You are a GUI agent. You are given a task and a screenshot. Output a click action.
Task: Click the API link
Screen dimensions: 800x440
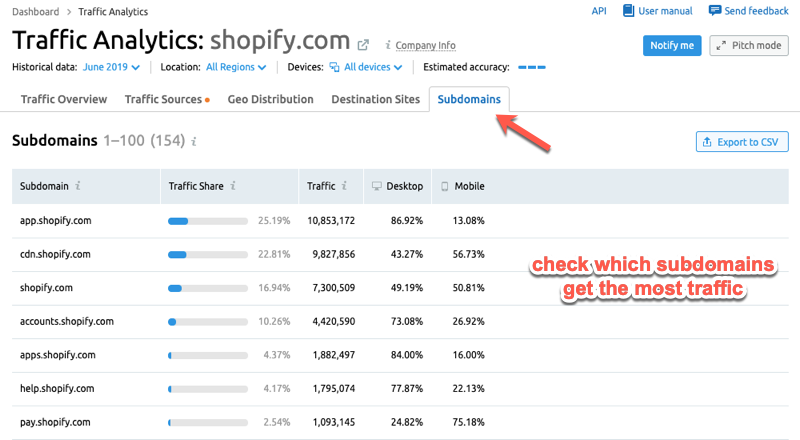(x=599, y=11)
